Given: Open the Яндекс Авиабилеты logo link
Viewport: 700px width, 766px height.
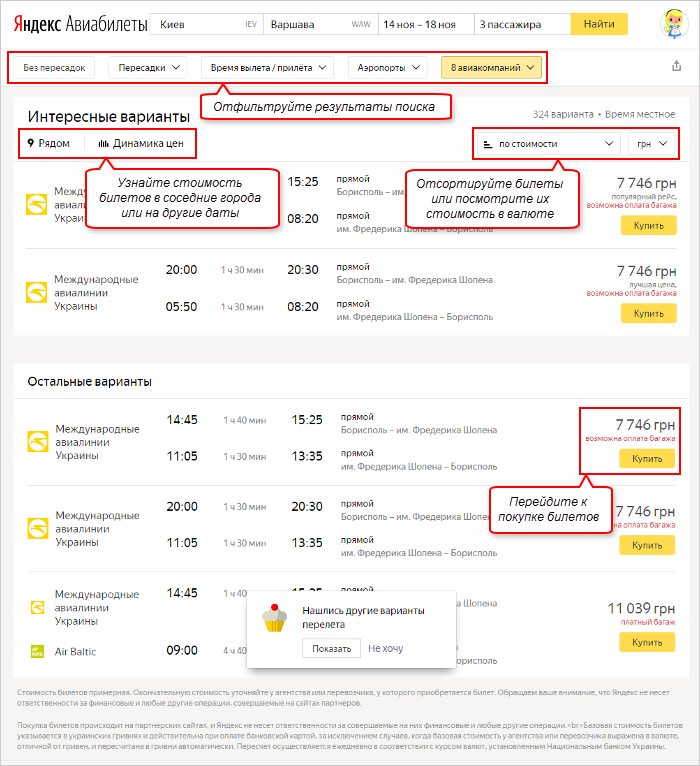Looking at the screenshot, I should [x=81, y=23].
